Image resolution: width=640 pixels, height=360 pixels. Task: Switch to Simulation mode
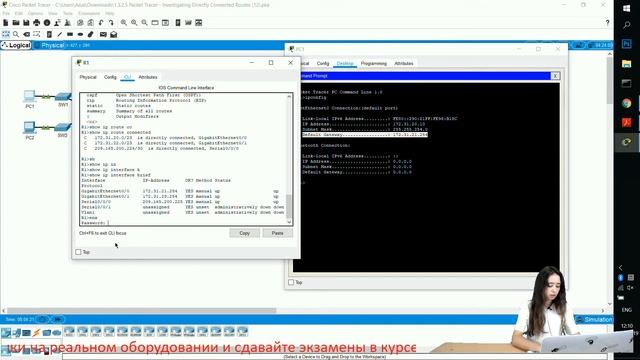pyautogui.click(x=594, y=320)
